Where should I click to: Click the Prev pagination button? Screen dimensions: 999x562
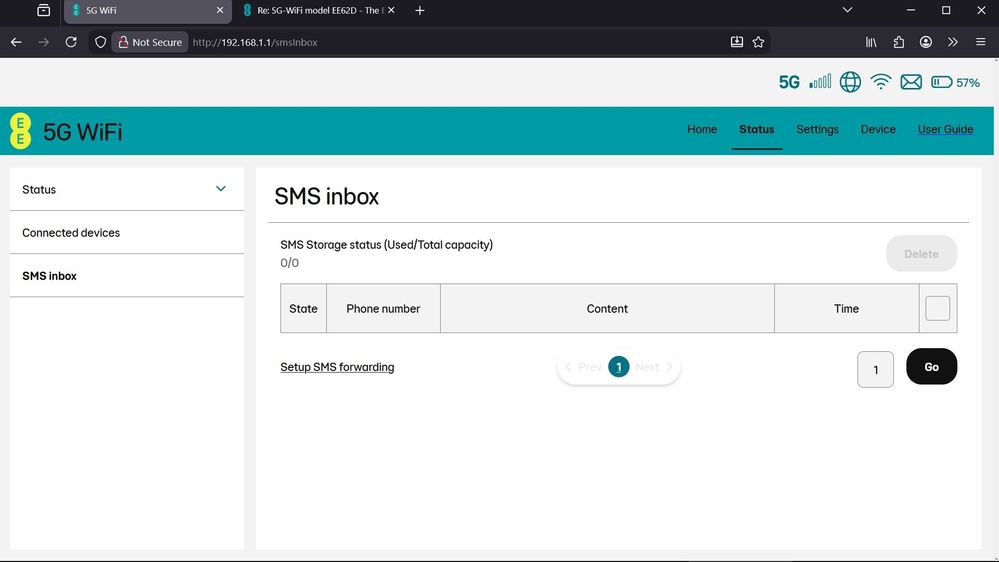(584, 367)
